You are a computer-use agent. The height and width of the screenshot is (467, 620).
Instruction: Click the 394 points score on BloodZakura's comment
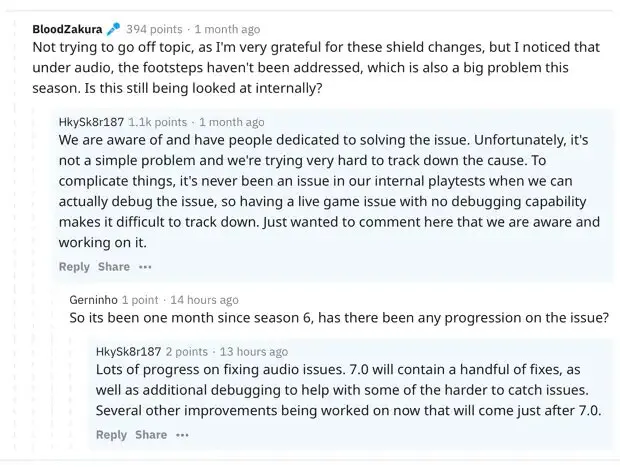tap(155, 29)
